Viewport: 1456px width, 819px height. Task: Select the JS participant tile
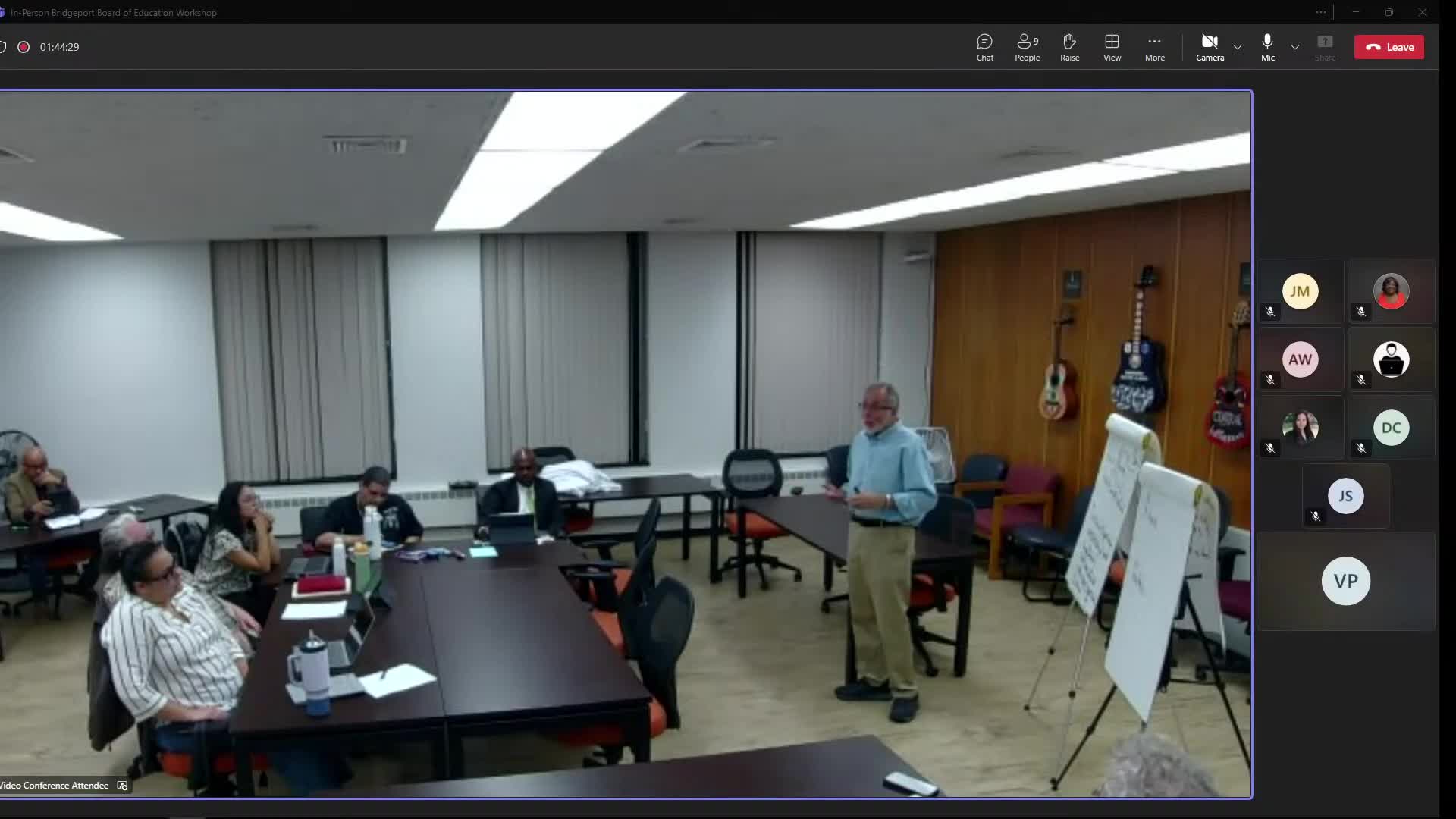pos(1345,496)
